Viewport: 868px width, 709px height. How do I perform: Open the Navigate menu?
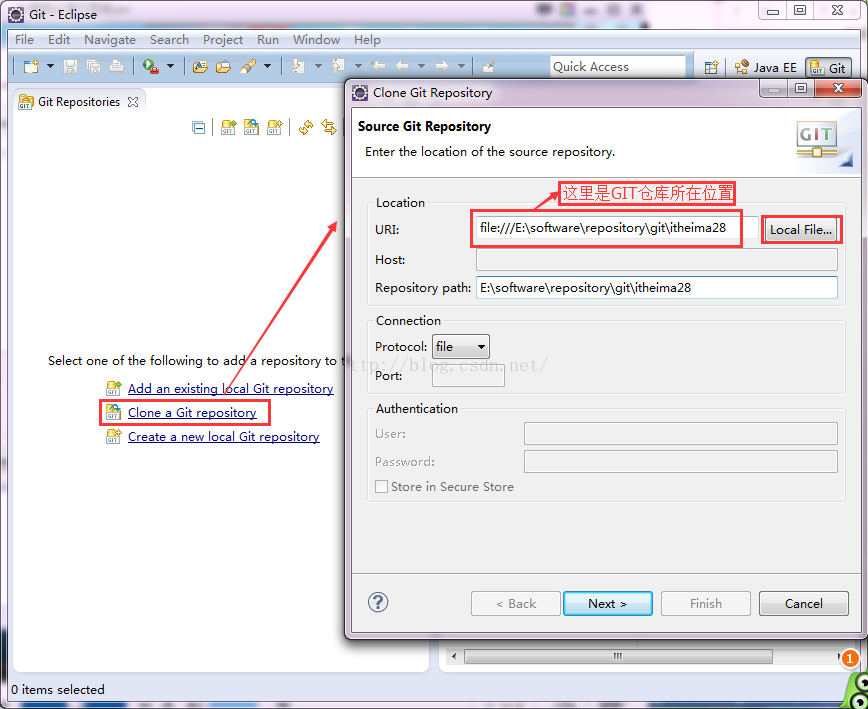pyautogui.click(x=110, y=40)
